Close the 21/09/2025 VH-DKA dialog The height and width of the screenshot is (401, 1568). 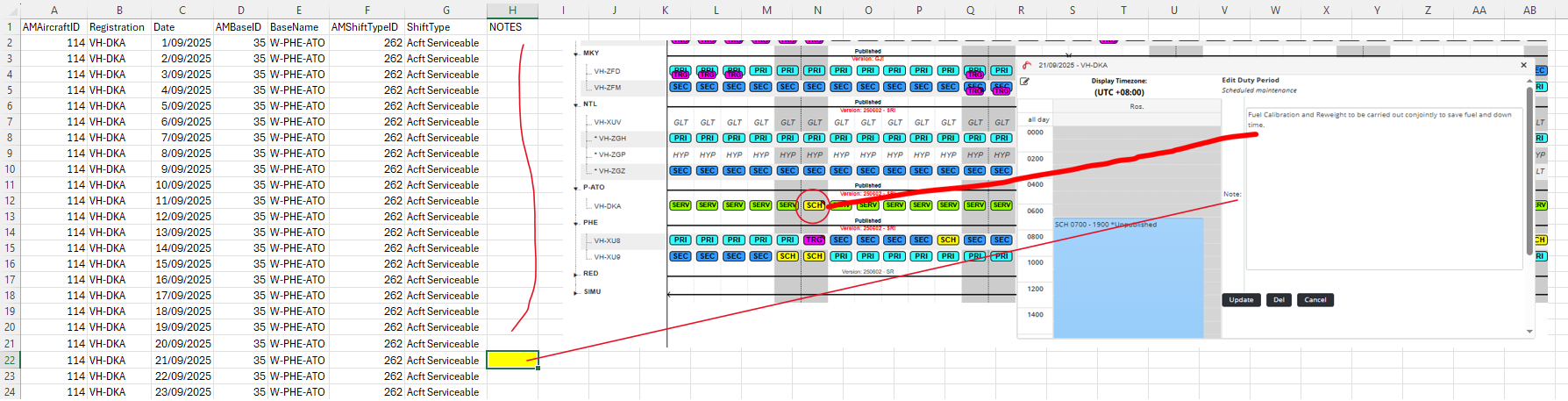pyautogui.click(x=1523, y=65)
